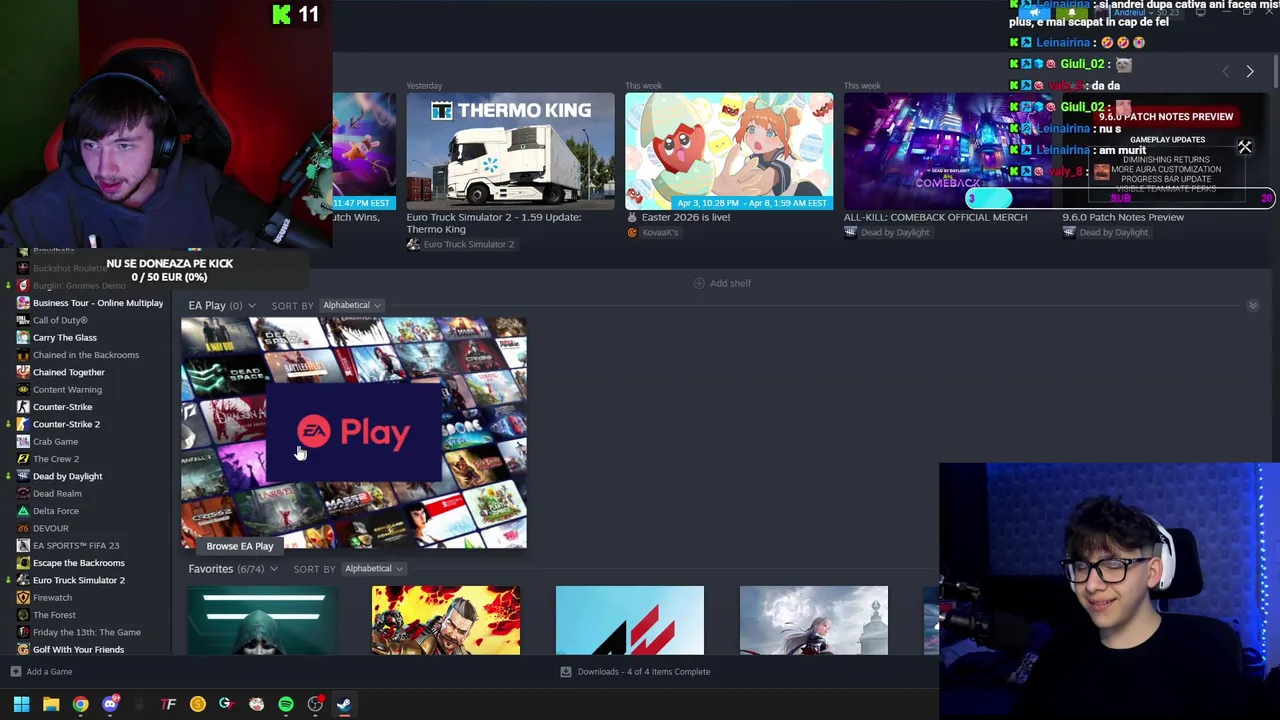This screenshot has height=720, width=1280.
Task: Click the Crab Game icon
Action: pos(23,441)
